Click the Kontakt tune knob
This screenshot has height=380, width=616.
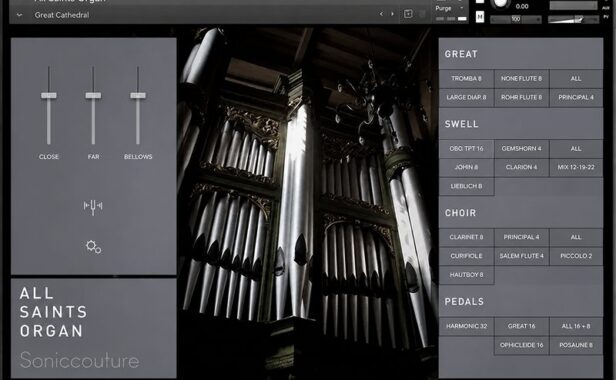click(x=500, y=4)
